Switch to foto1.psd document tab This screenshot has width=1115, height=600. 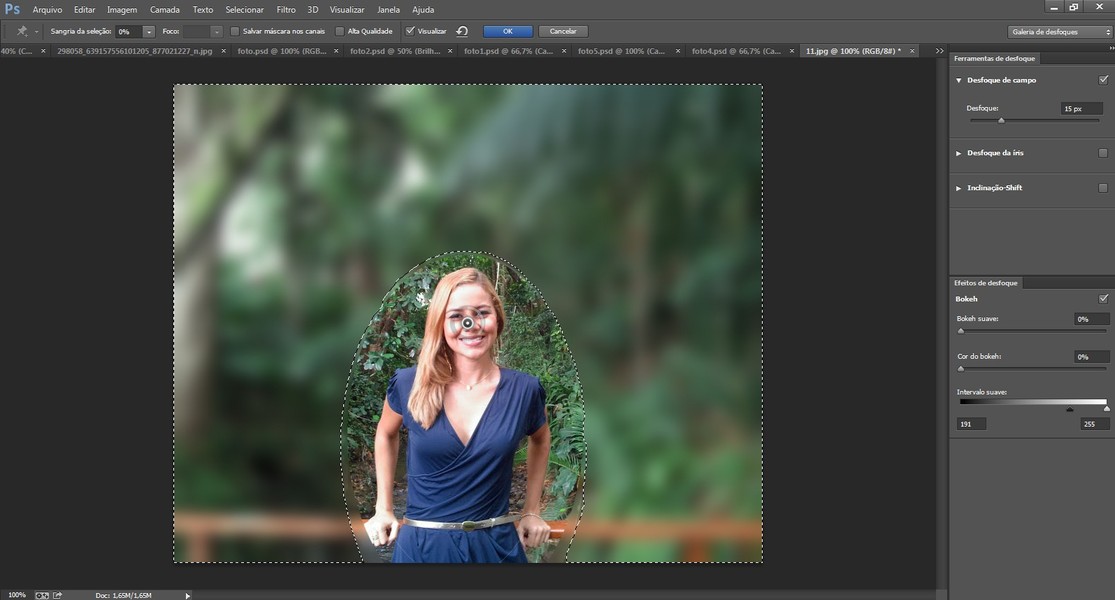(x=508, y=51)
